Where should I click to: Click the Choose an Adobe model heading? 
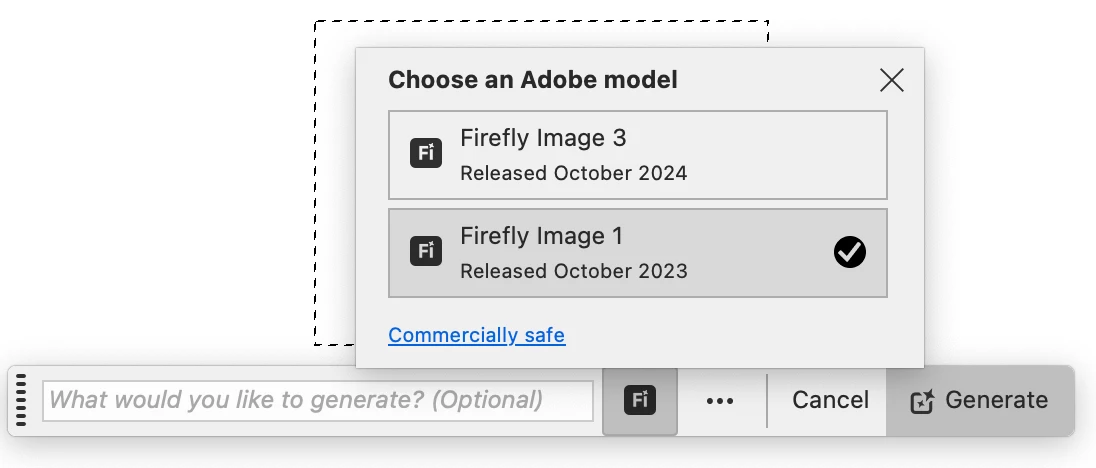[x=533, y=80]
